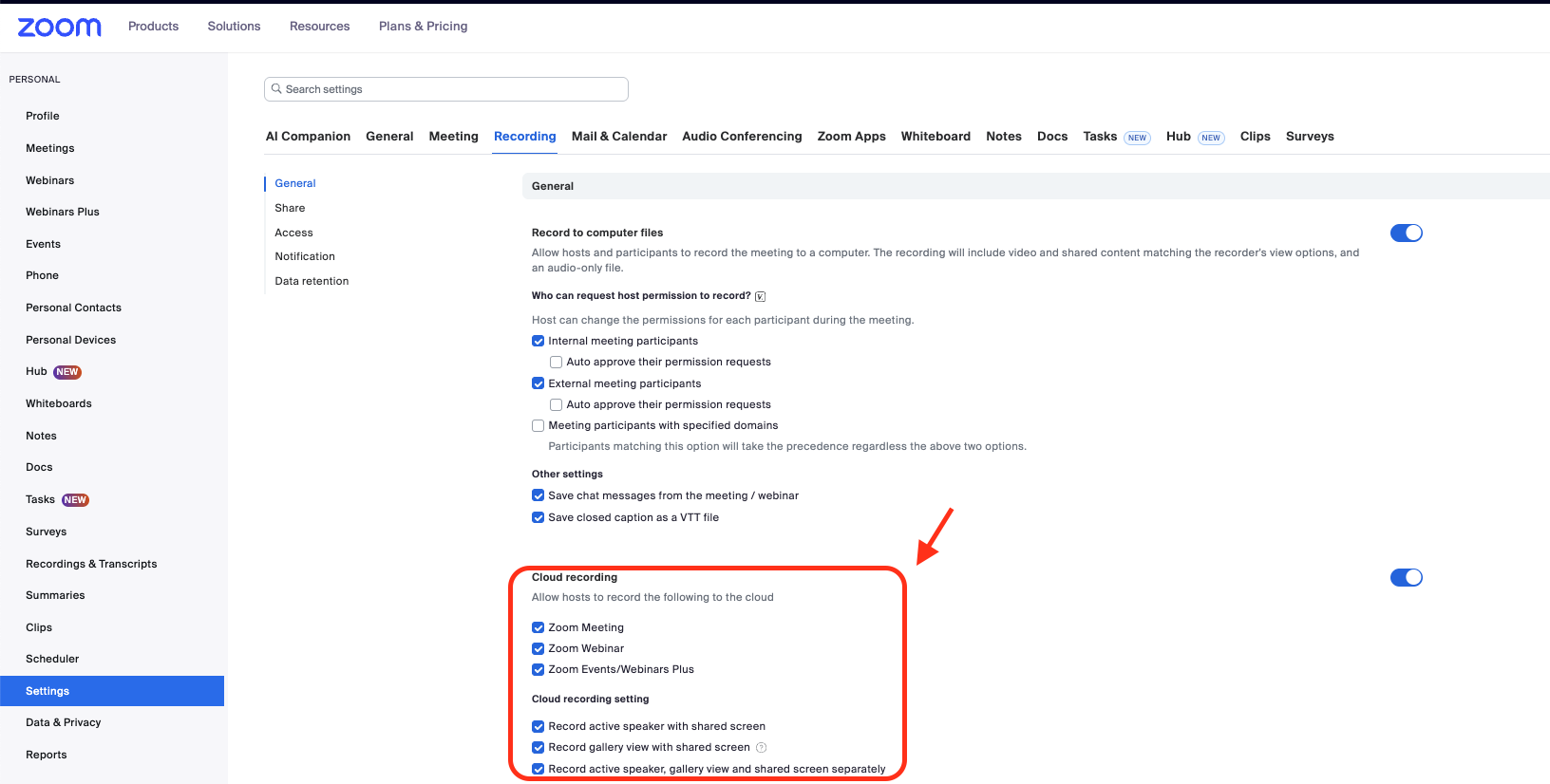Viewport: 1550px width, 784px height.
Task: Click help icon next to gallery view option
Action: [x=761, y=747]
